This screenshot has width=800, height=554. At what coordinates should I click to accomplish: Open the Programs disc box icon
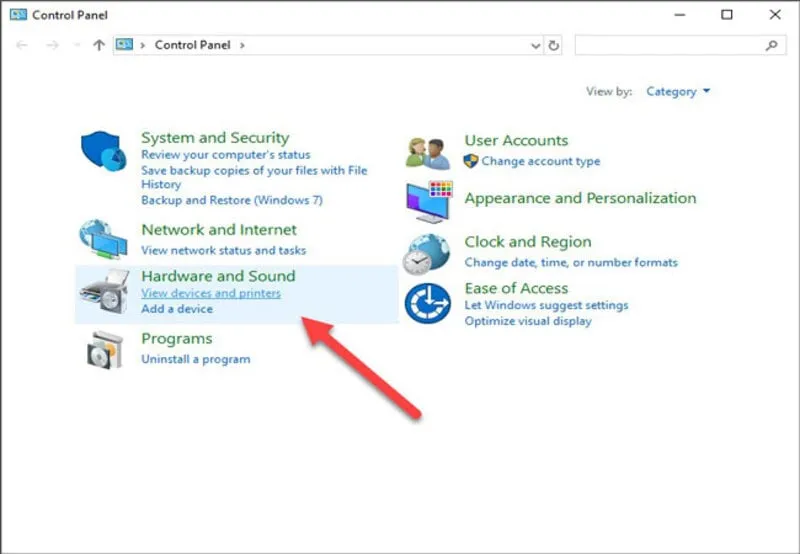[103, 349]
